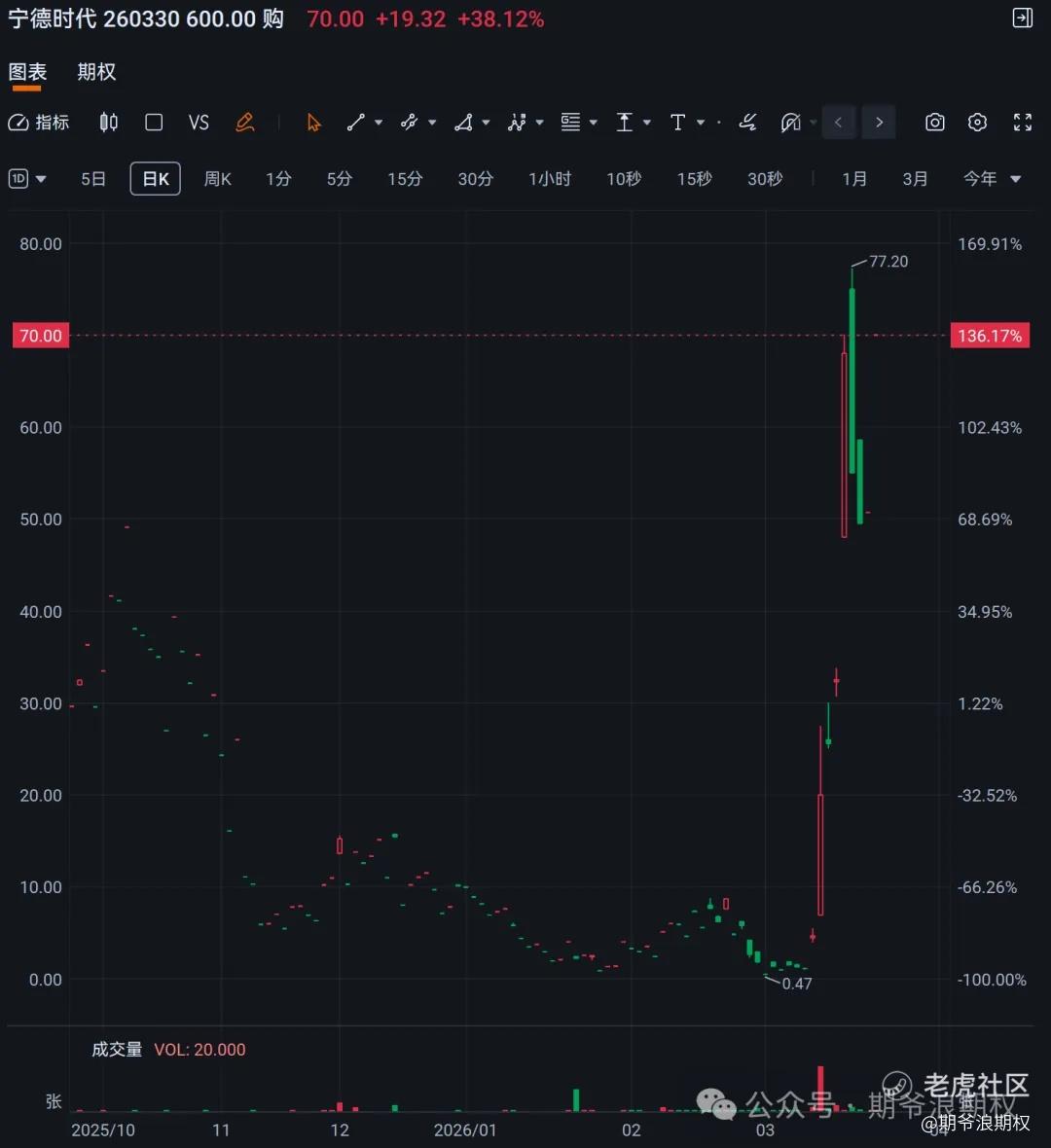Open the 1D interval dropdown
This screenshot has width=1051, height=1148.
(27, 179)
